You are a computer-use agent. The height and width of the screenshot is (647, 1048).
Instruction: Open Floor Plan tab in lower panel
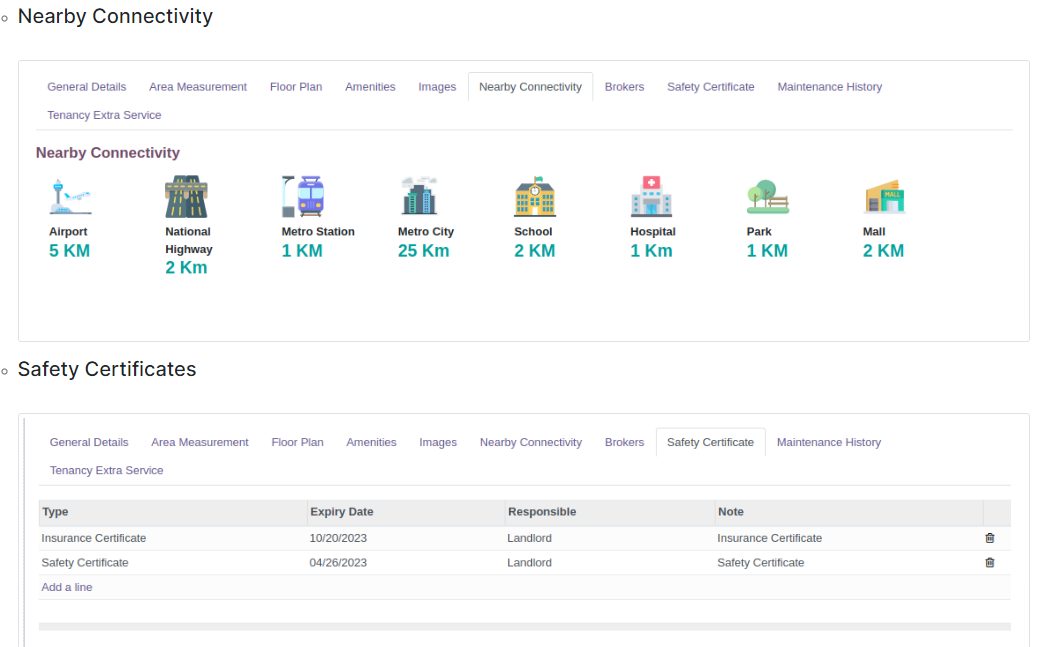point(297,442)
